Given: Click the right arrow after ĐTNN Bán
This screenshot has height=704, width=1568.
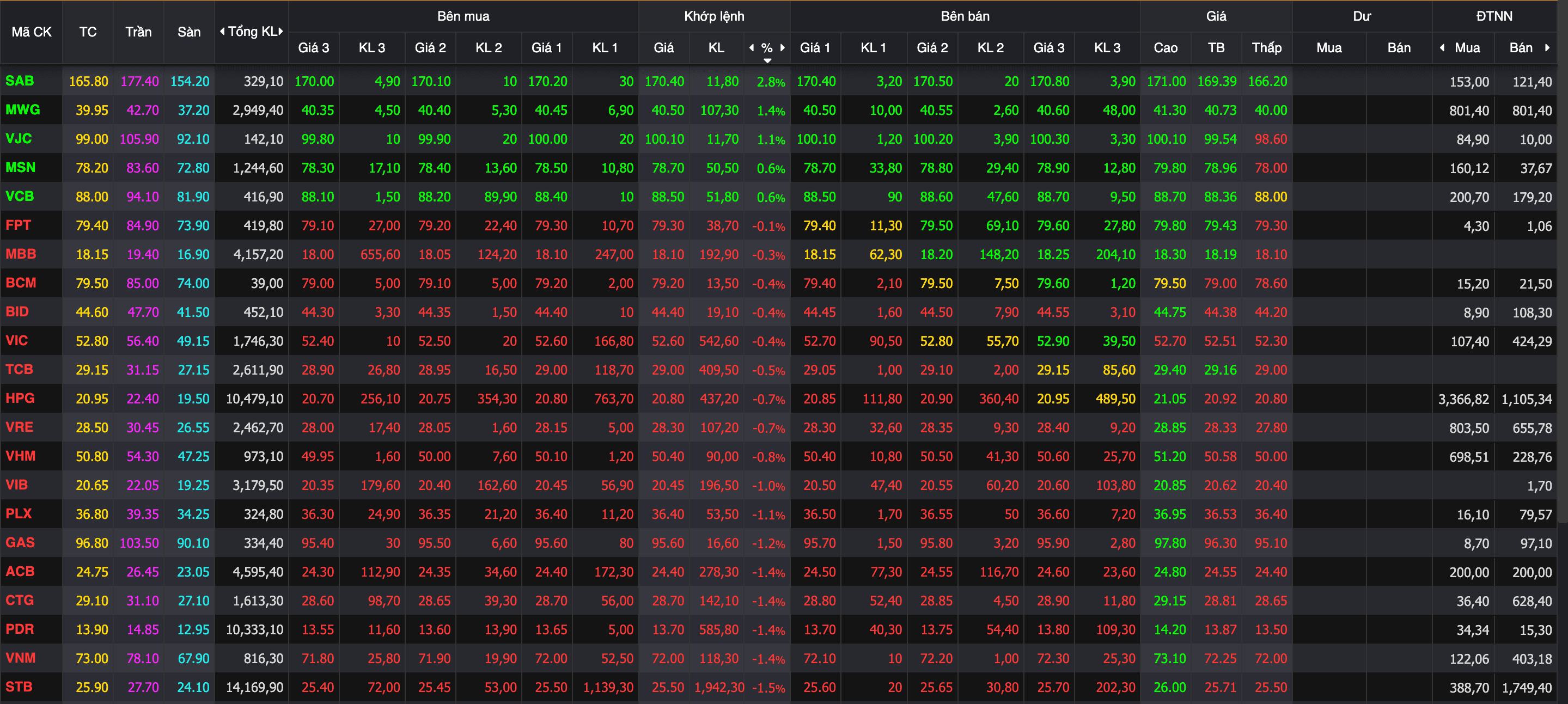Looking at the screenshot, I should coord(1547,47).
